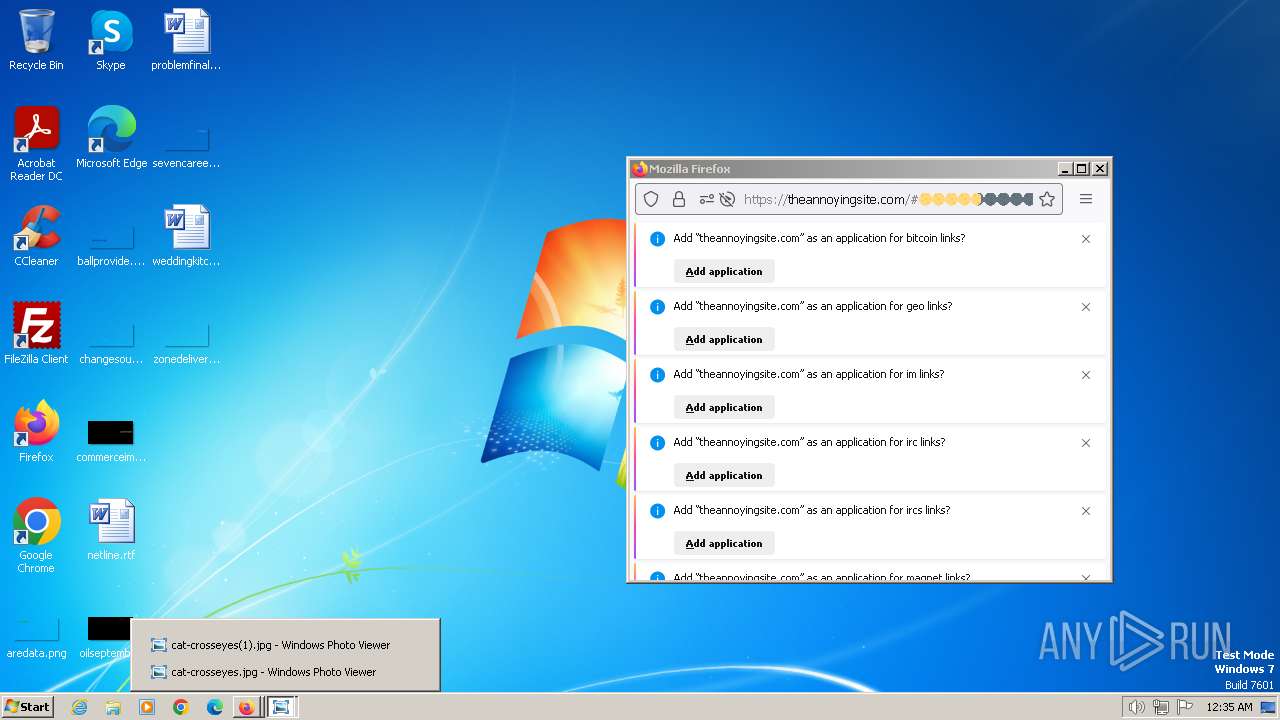
Task: Switch to cat-crosseyes.jpg Photo Viewer window
Action: point(285,672)
